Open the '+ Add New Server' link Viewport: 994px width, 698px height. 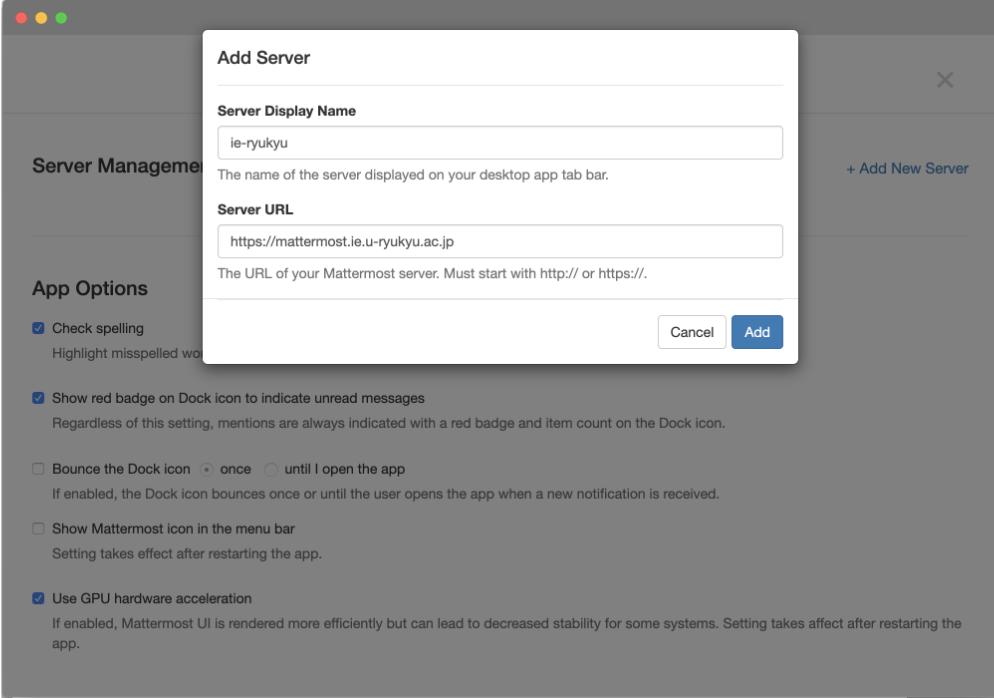tap(906, 168)
